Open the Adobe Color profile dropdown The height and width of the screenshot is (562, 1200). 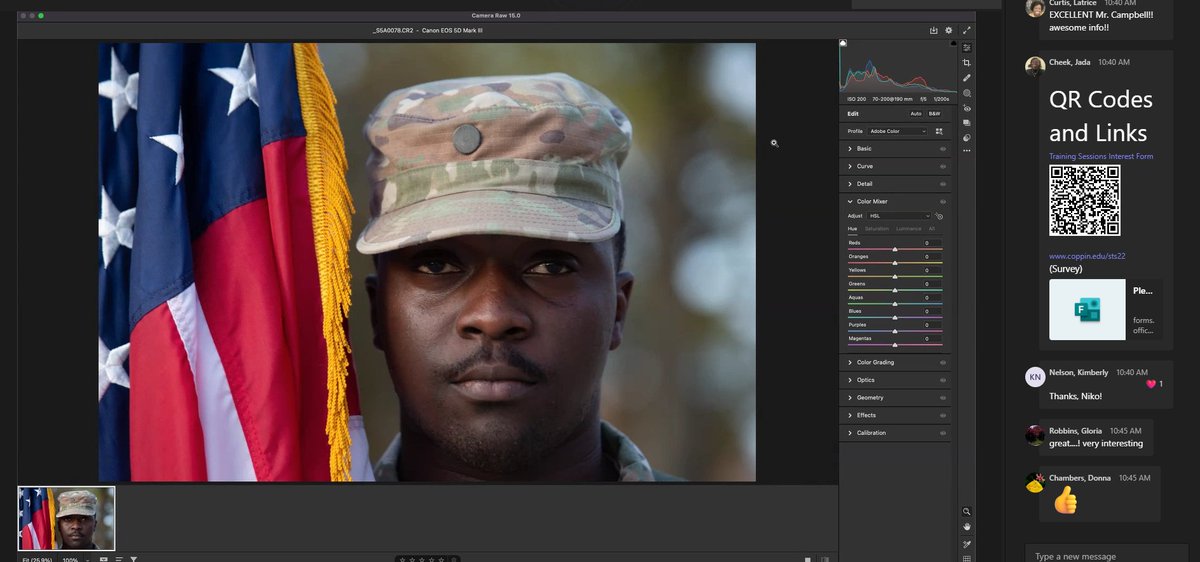pos(897,131)
